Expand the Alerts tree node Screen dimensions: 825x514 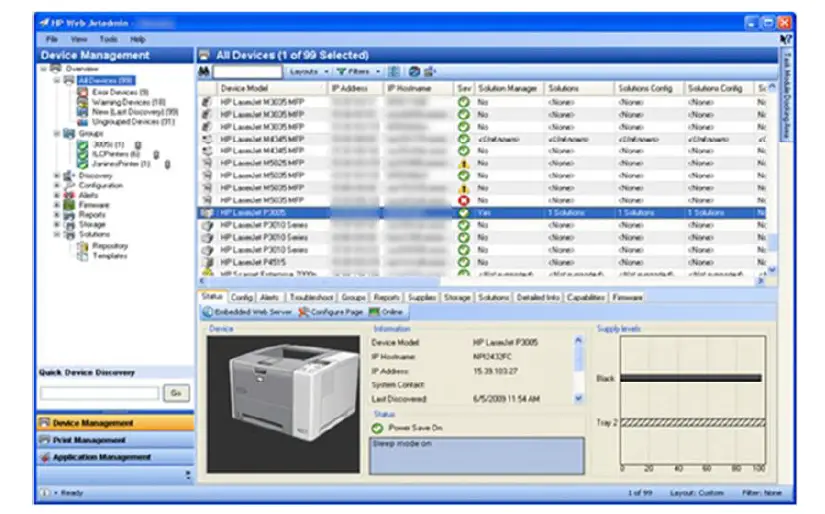[57, 195]
